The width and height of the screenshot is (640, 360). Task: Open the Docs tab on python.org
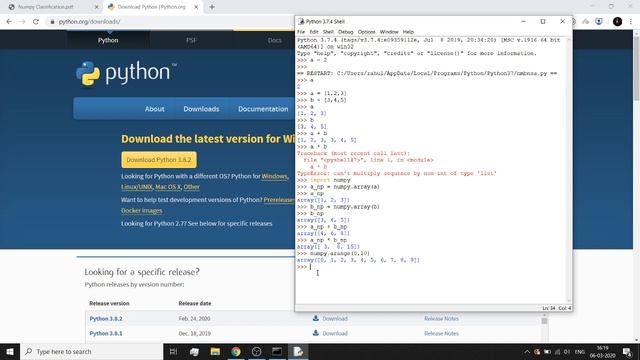pos(274,40)
